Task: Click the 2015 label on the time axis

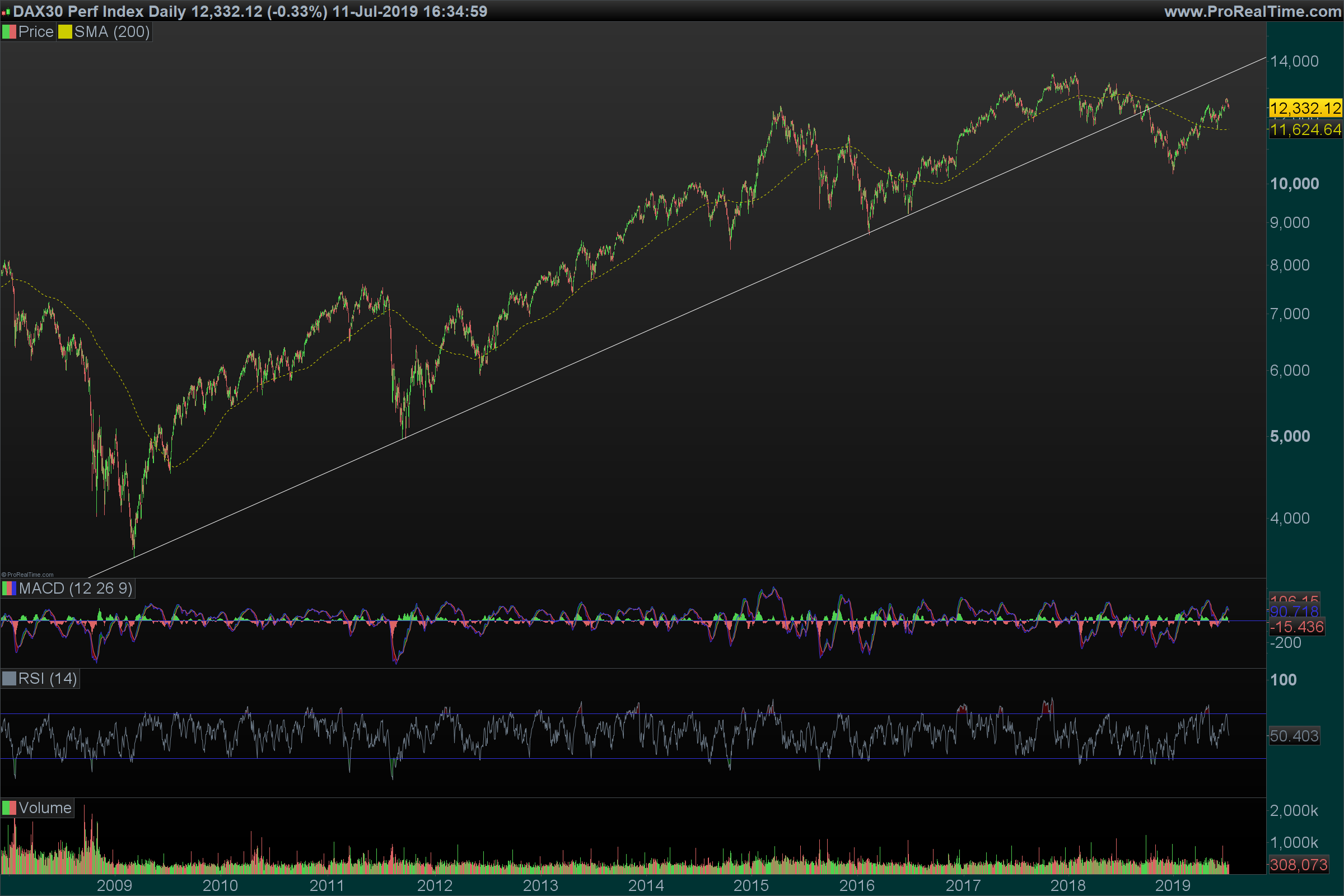Action: point(751,886)
